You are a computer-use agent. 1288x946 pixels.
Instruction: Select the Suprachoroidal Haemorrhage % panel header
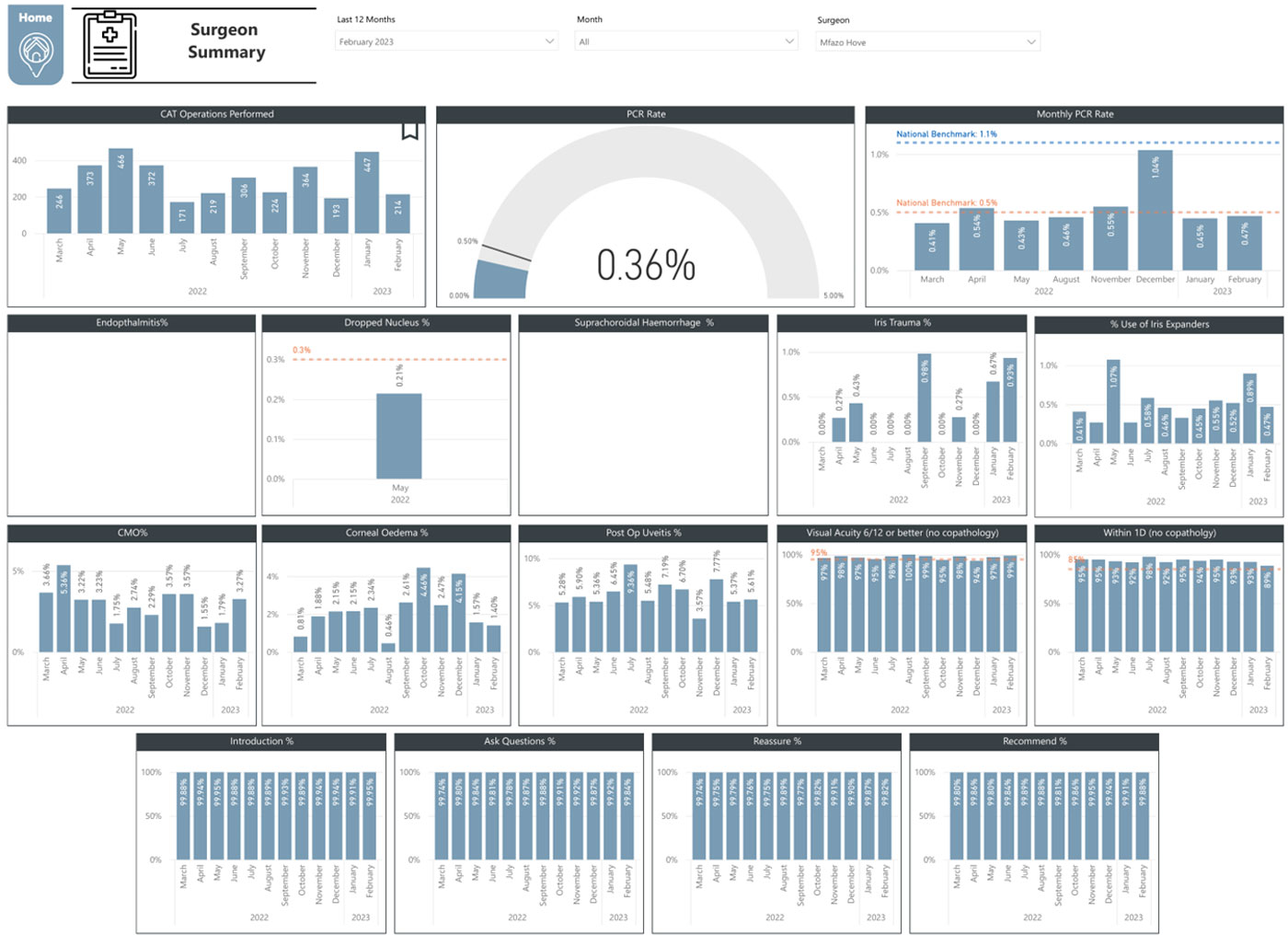pos(643,323)
